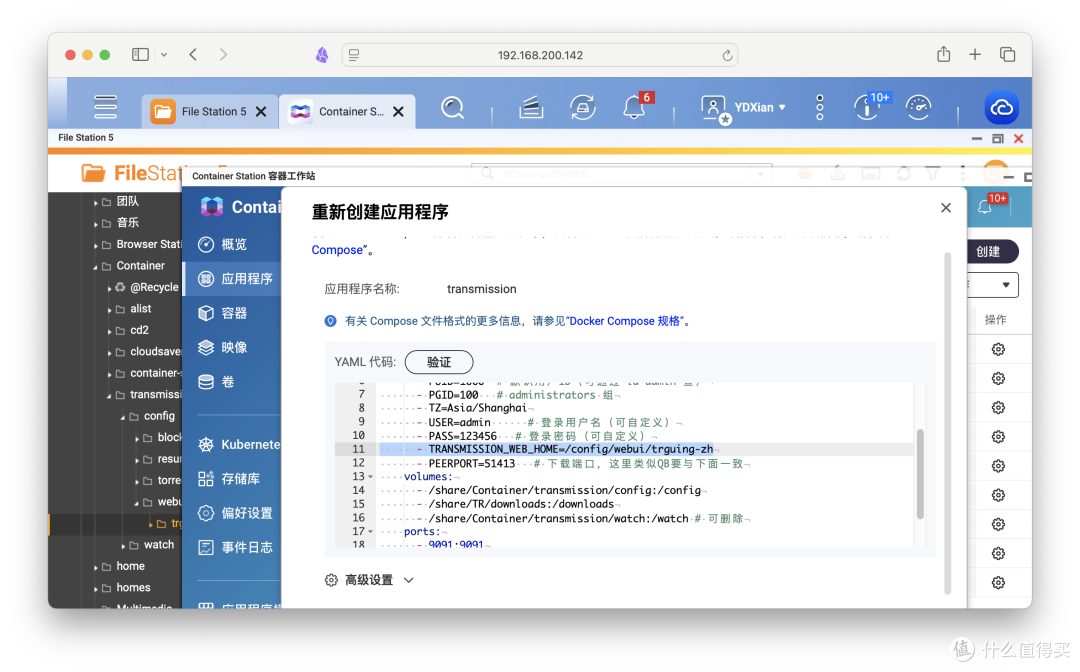Click the Safari address bar 192.168.200.142

[540, 55]
